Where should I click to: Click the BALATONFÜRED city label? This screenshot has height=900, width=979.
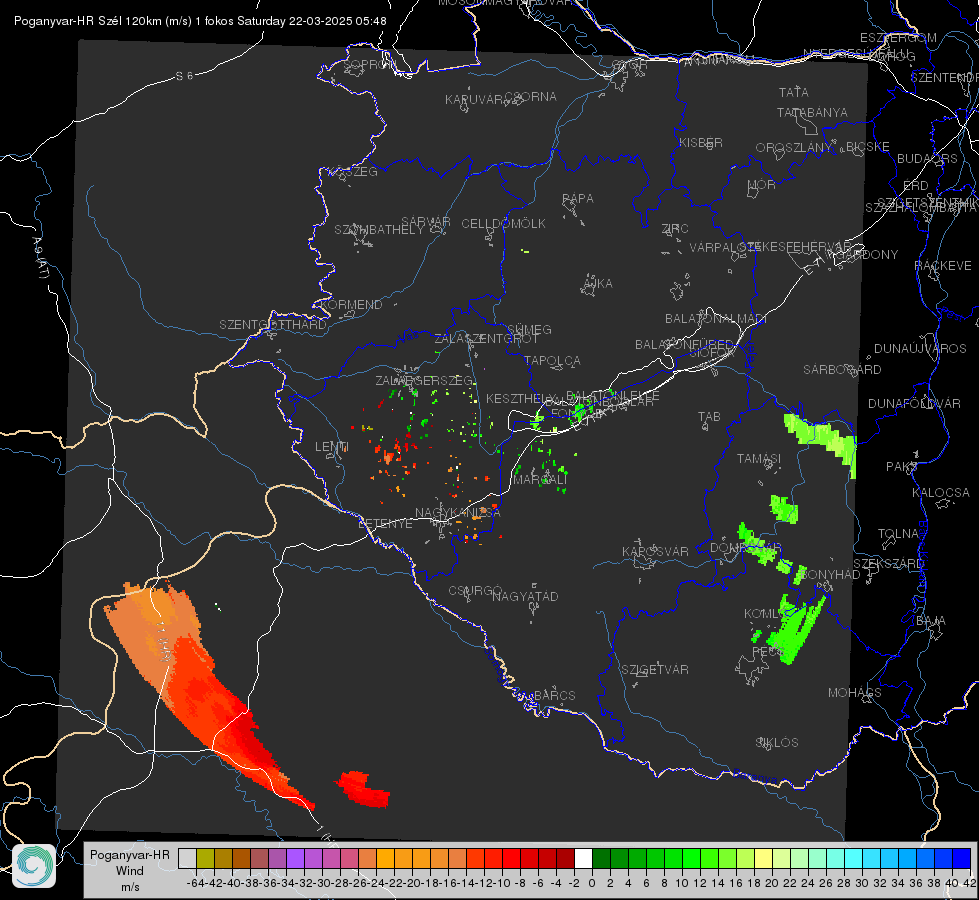tap(684, 345)
